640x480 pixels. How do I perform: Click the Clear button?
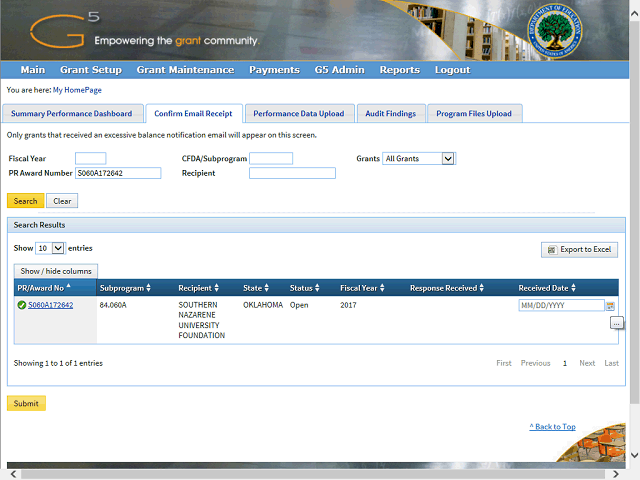tap(62, 201)
